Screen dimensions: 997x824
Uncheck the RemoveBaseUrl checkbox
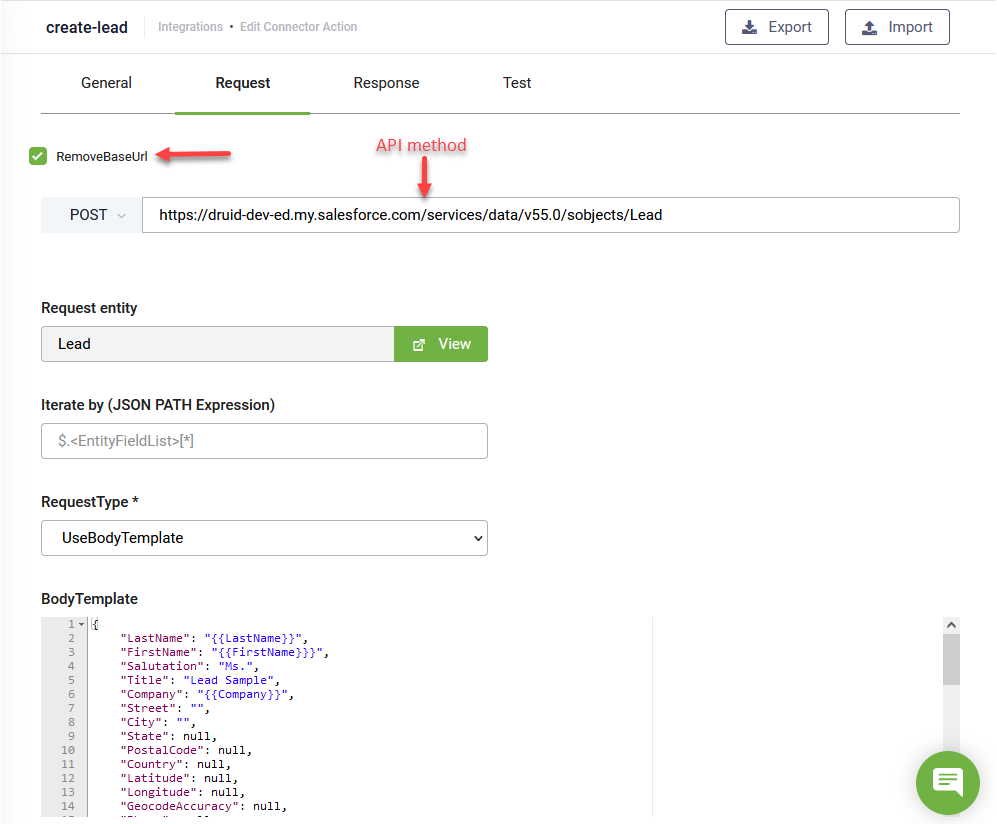(x=38, y=156)
